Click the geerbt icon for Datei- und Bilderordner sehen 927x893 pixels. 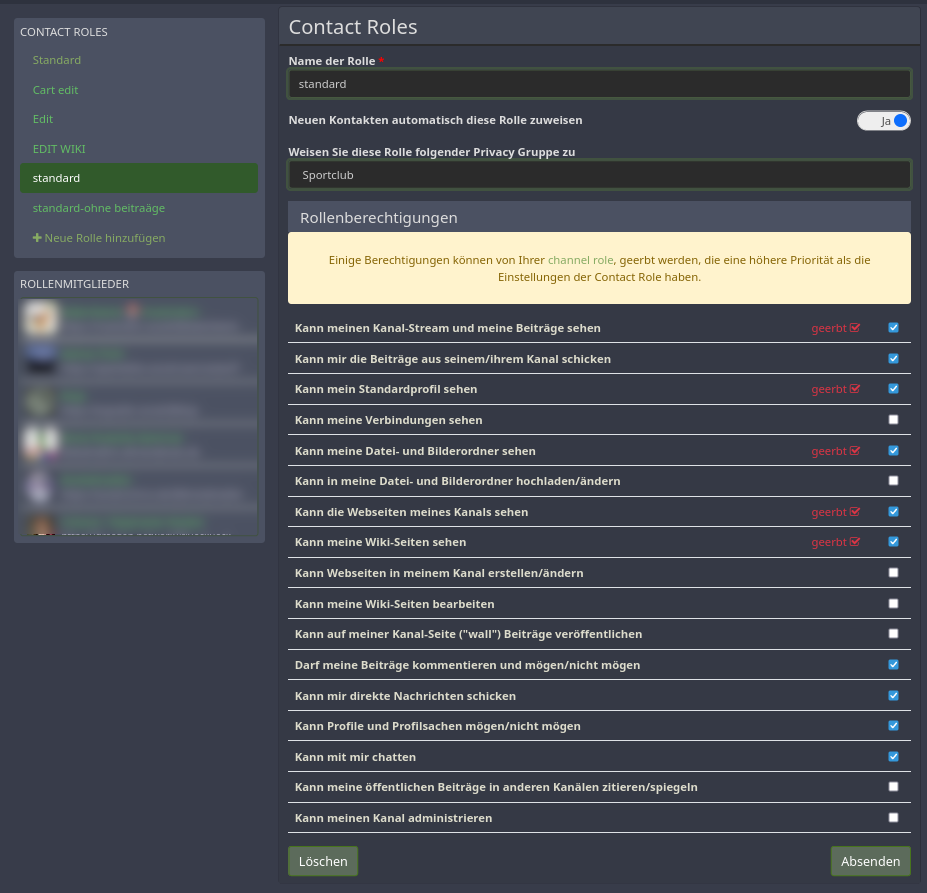855,451
